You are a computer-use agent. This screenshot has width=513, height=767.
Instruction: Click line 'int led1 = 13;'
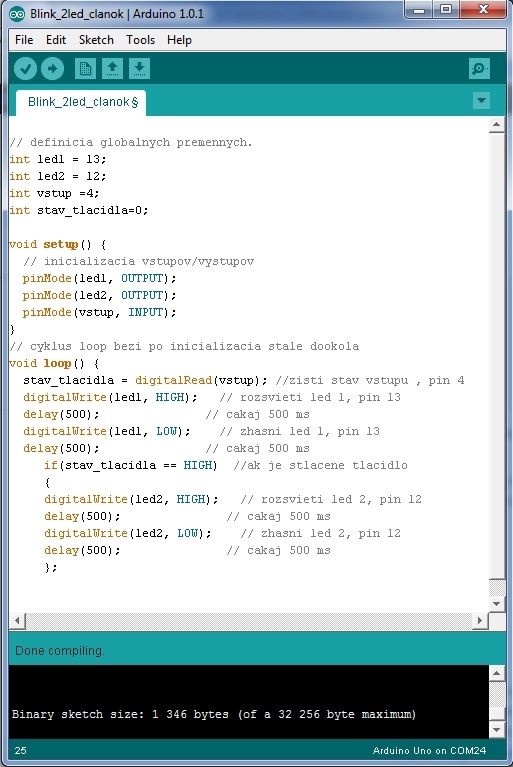coord(58,159)
